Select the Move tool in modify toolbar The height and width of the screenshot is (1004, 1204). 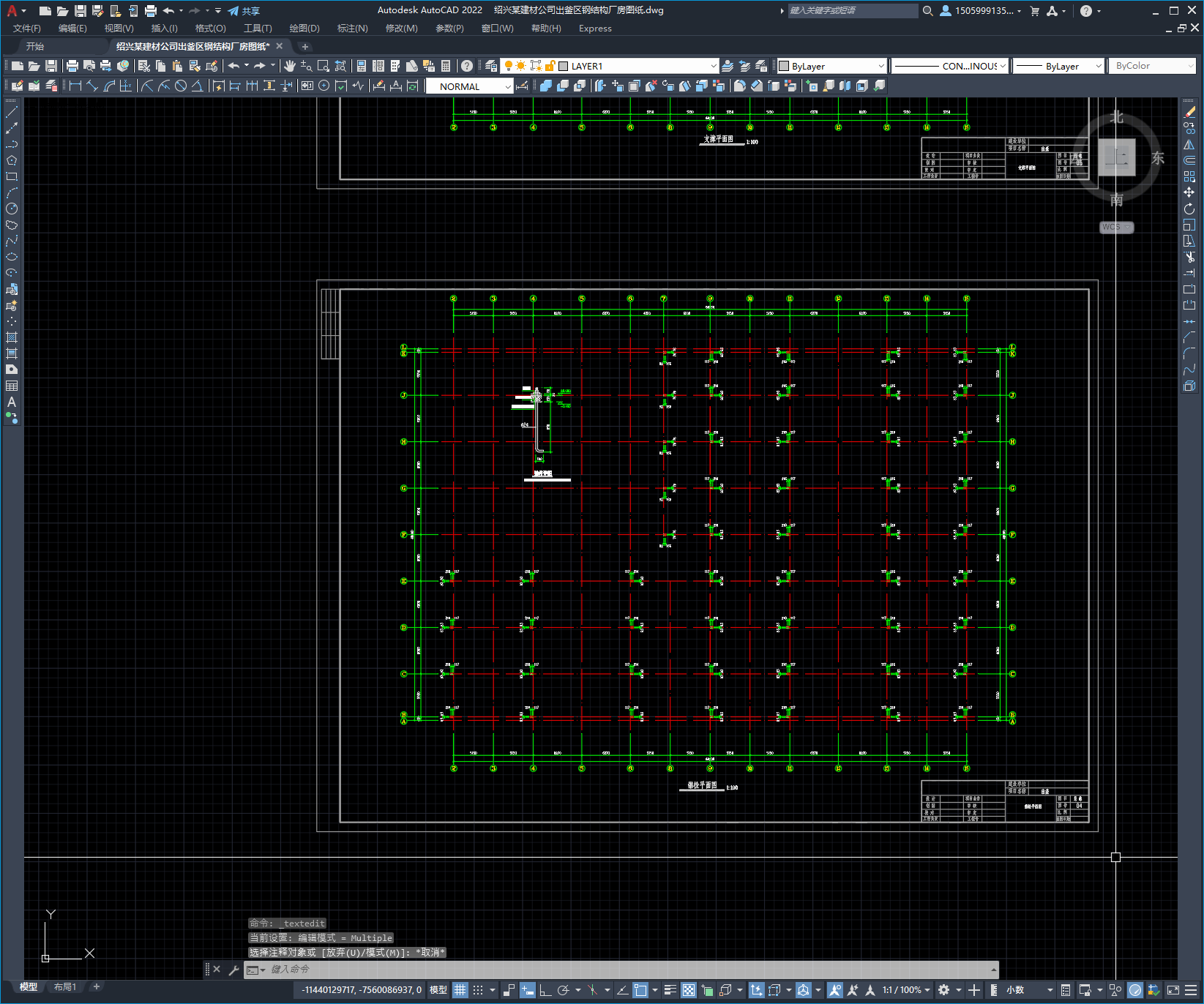coord(1189,192)
